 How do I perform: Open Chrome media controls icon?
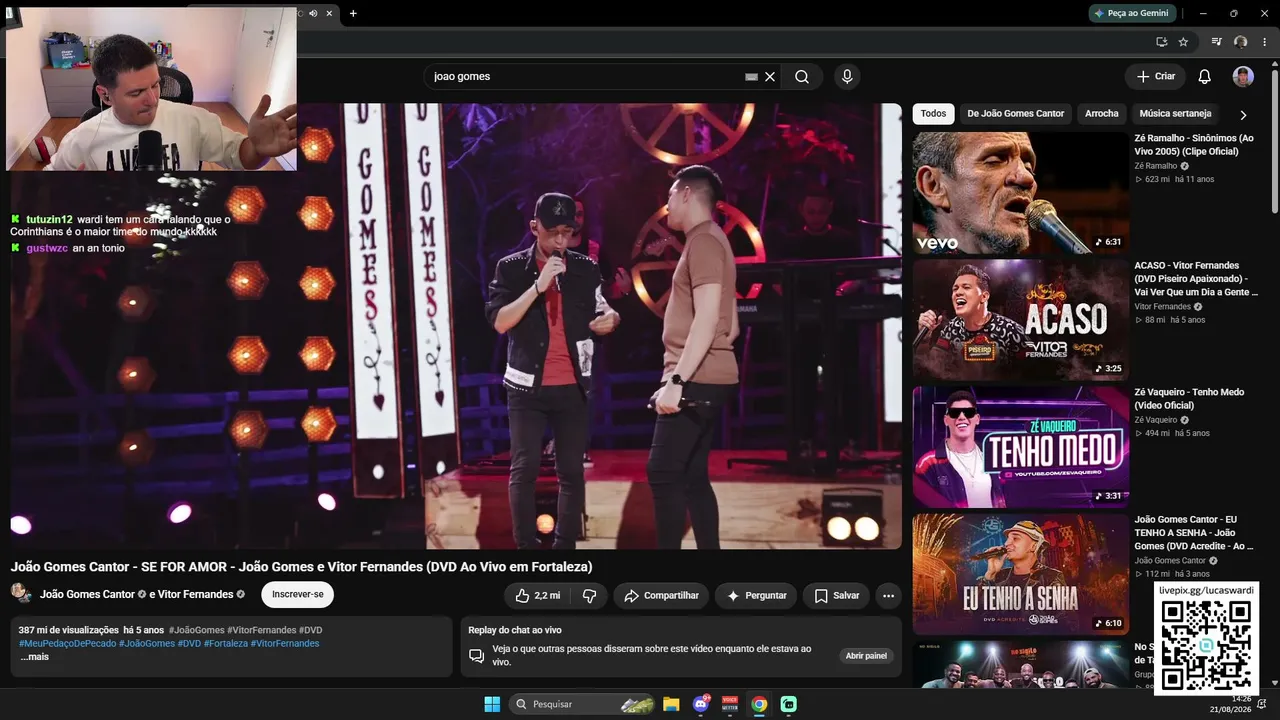[x=1217, y=42]
